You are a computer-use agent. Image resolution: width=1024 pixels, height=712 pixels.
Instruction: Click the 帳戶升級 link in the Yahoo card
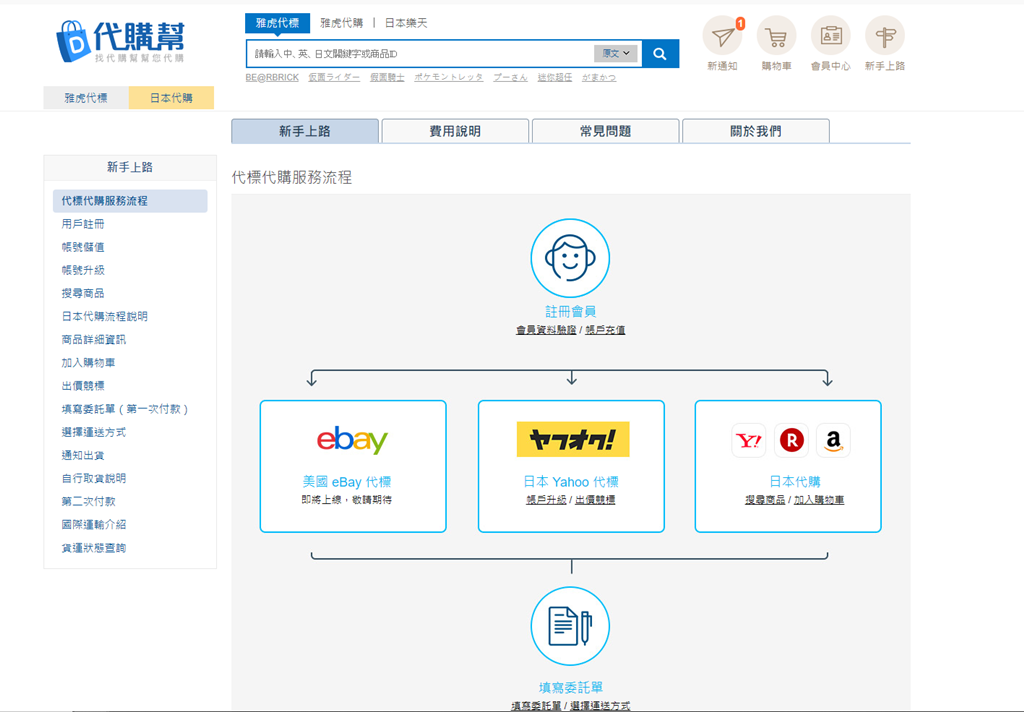coord(546,500)
